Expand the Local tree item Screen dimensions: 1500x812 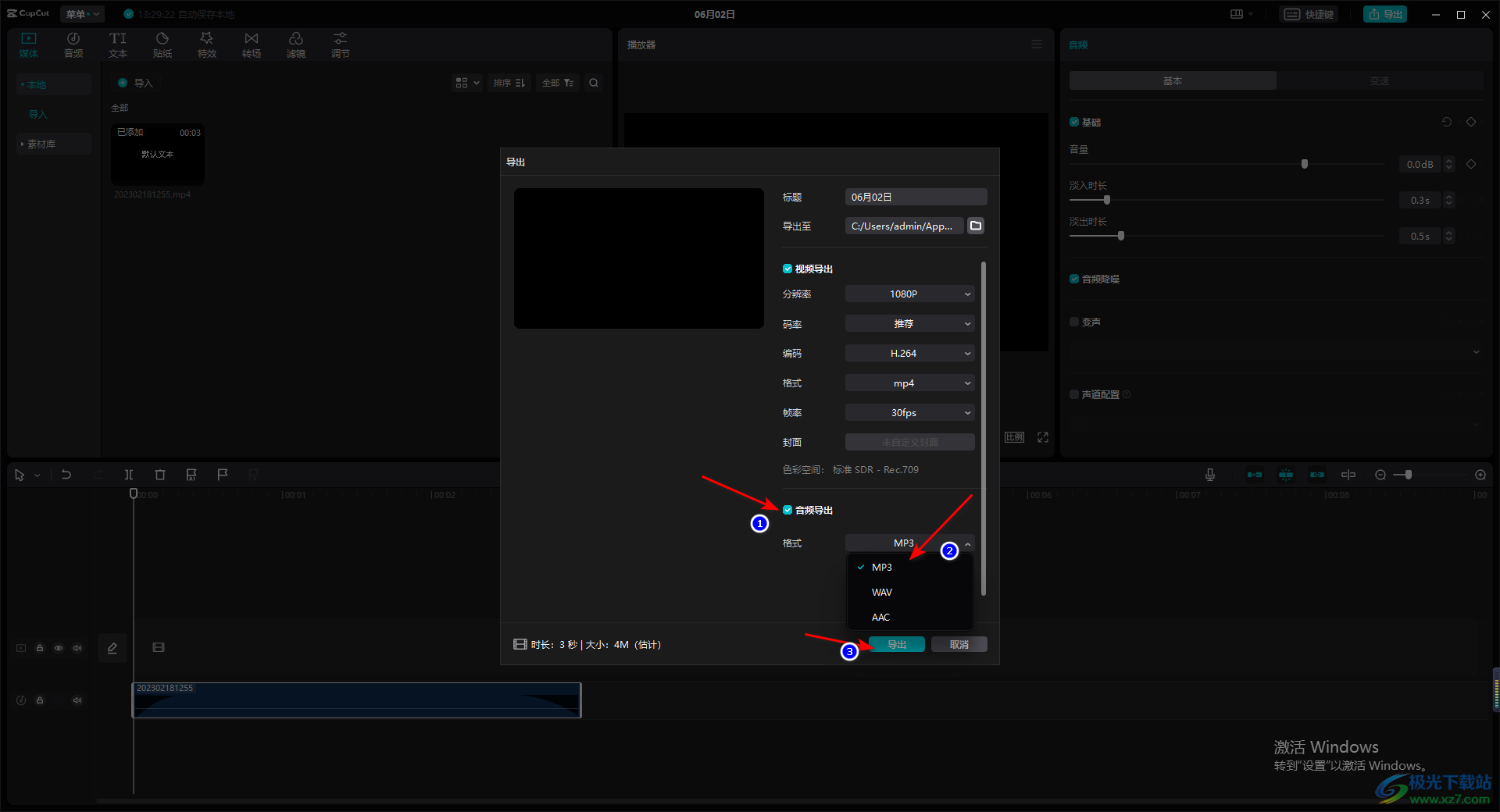(54, 84)
